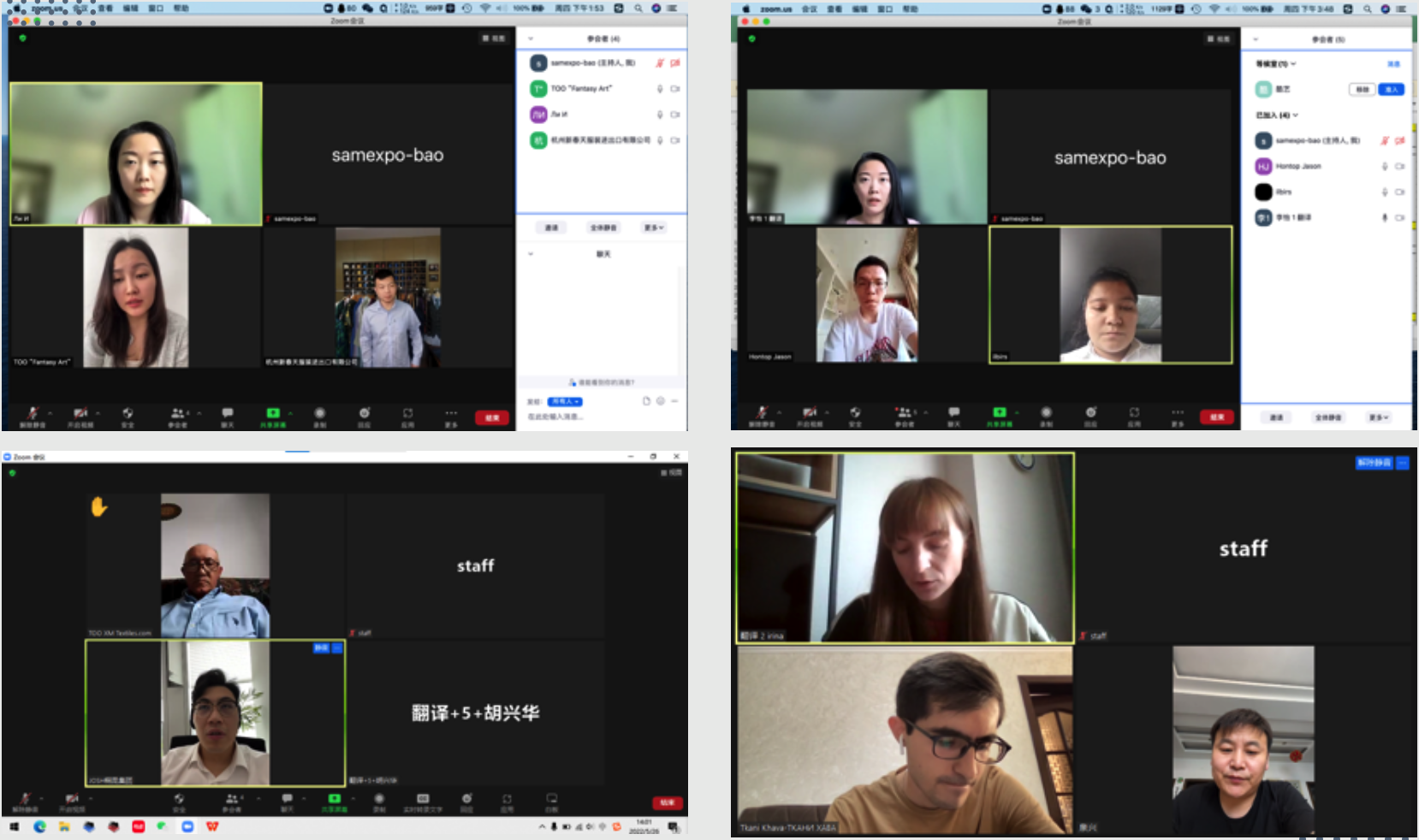Open More dropdown at bottom of waiting-room participant panel

(x=1379, y=417)
